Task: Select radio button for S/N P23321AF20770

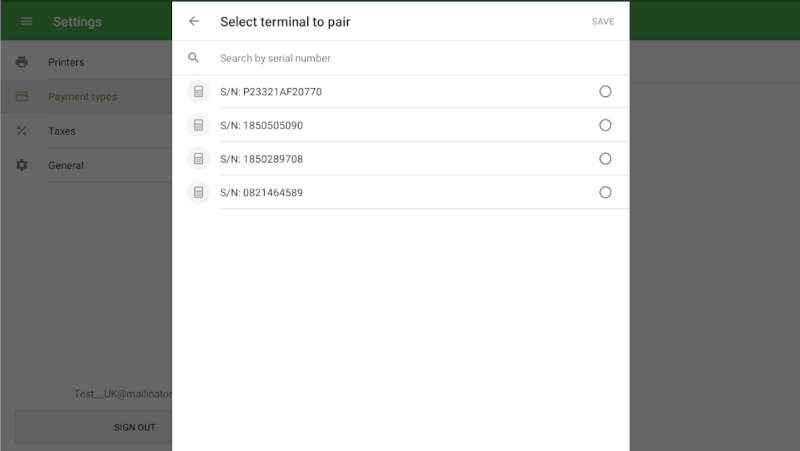Action: coord(605,92)
